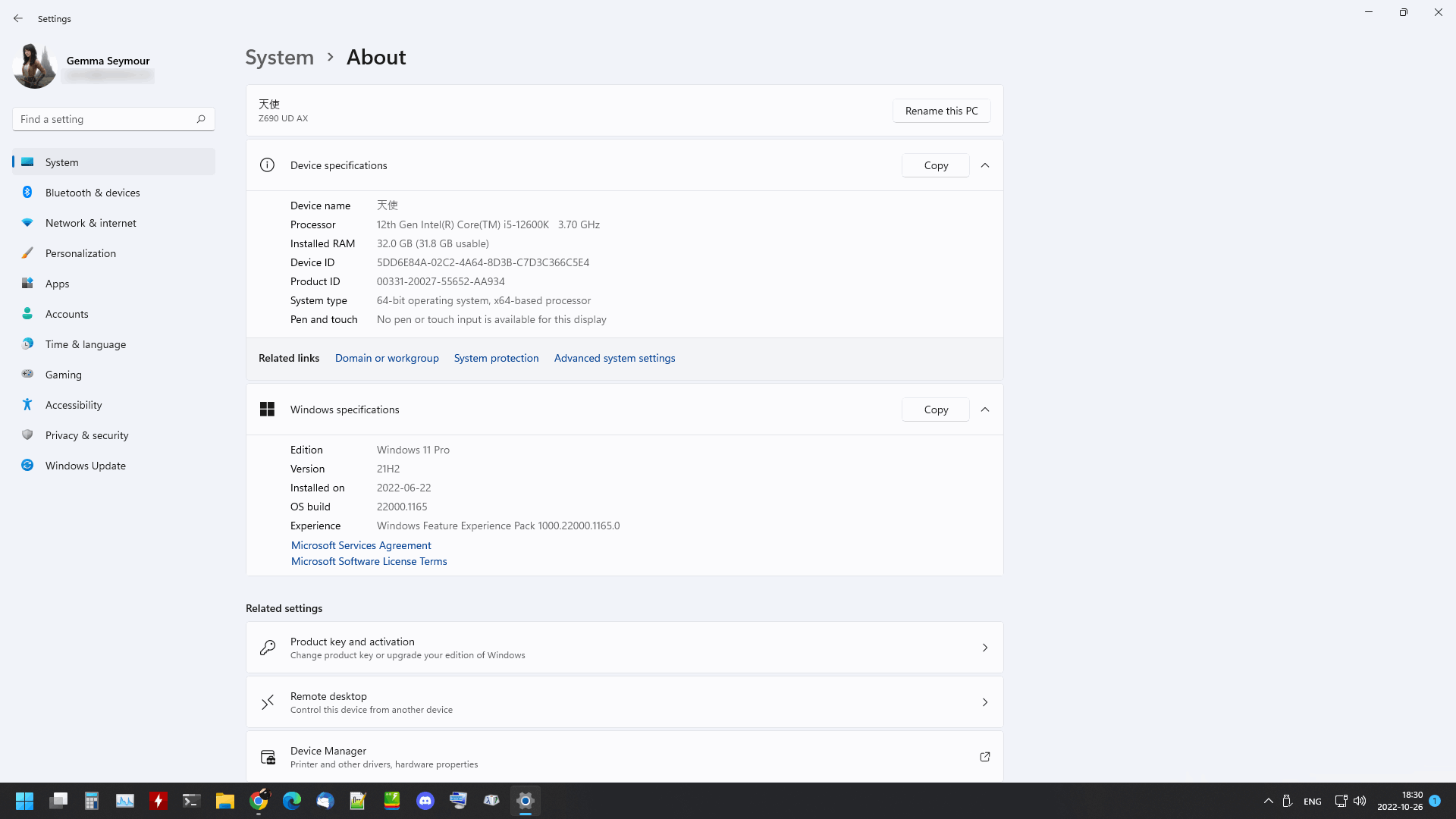The image size is (1456, 819).
Task: Open File Explorer from the taskbar
Action: (x=225, y=801)
